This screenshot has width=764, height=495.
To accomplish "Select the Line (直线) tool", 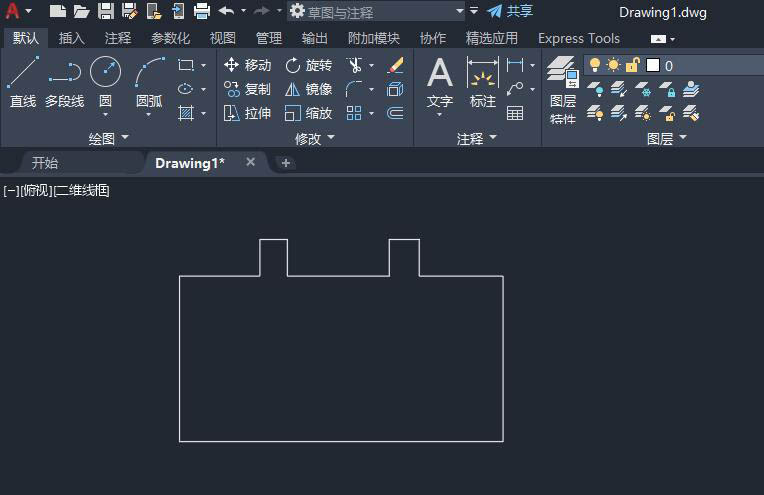I will 23,81.
